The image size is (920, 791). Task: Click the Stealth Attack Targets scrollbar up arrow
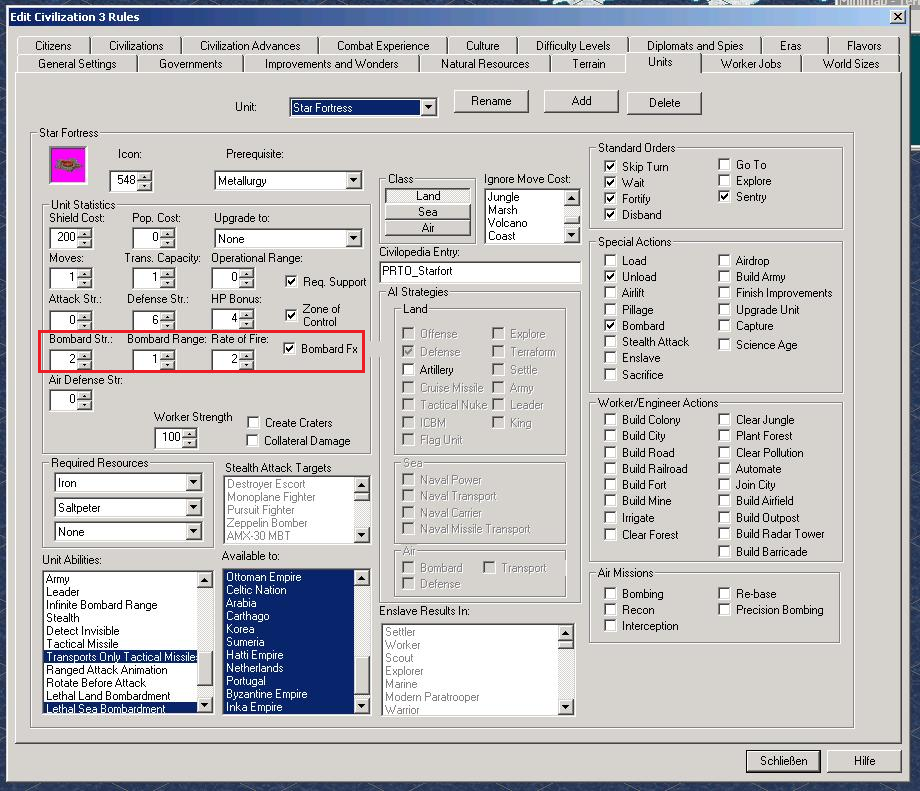click(361, 485)
